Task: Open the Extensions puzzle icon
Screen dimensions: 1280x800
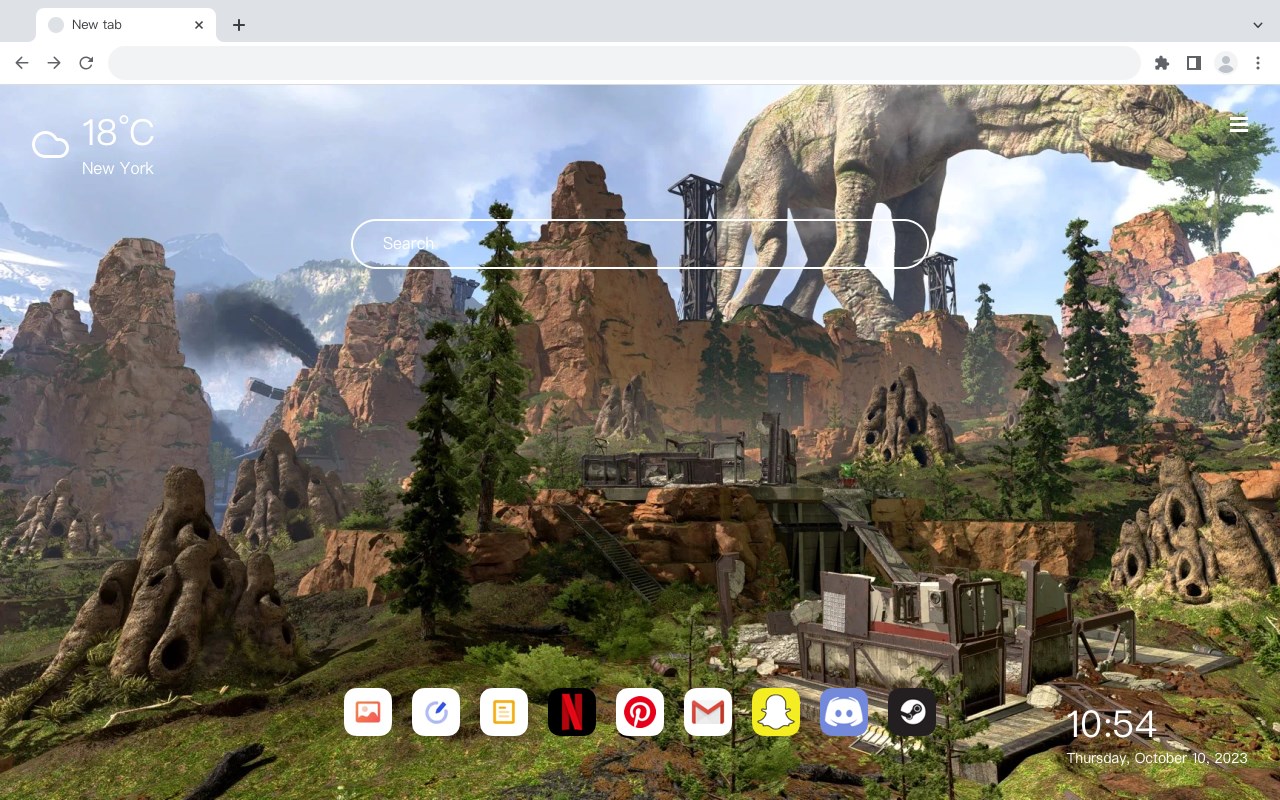Action: [1162, 63]
